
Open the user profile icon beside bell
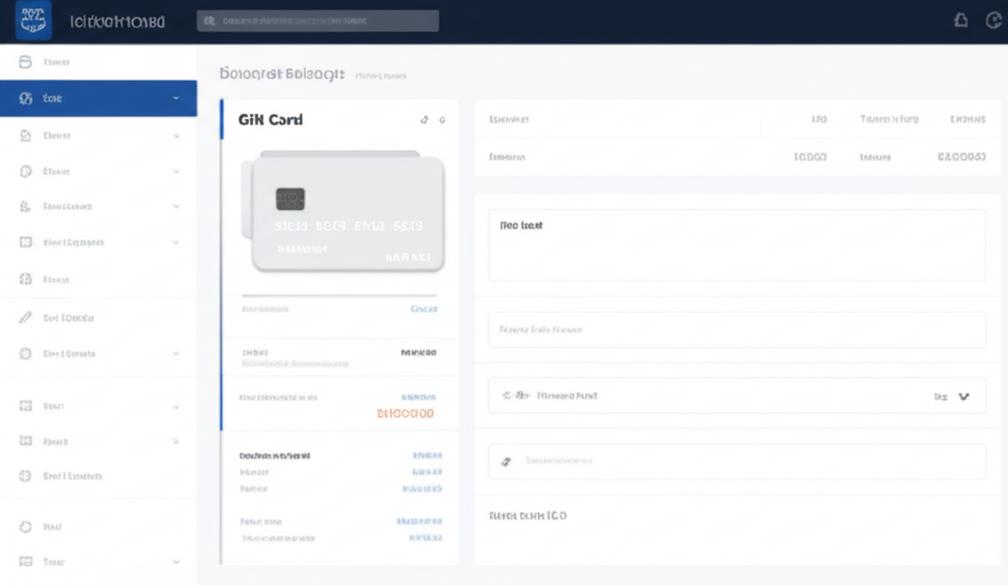[993, 21]
